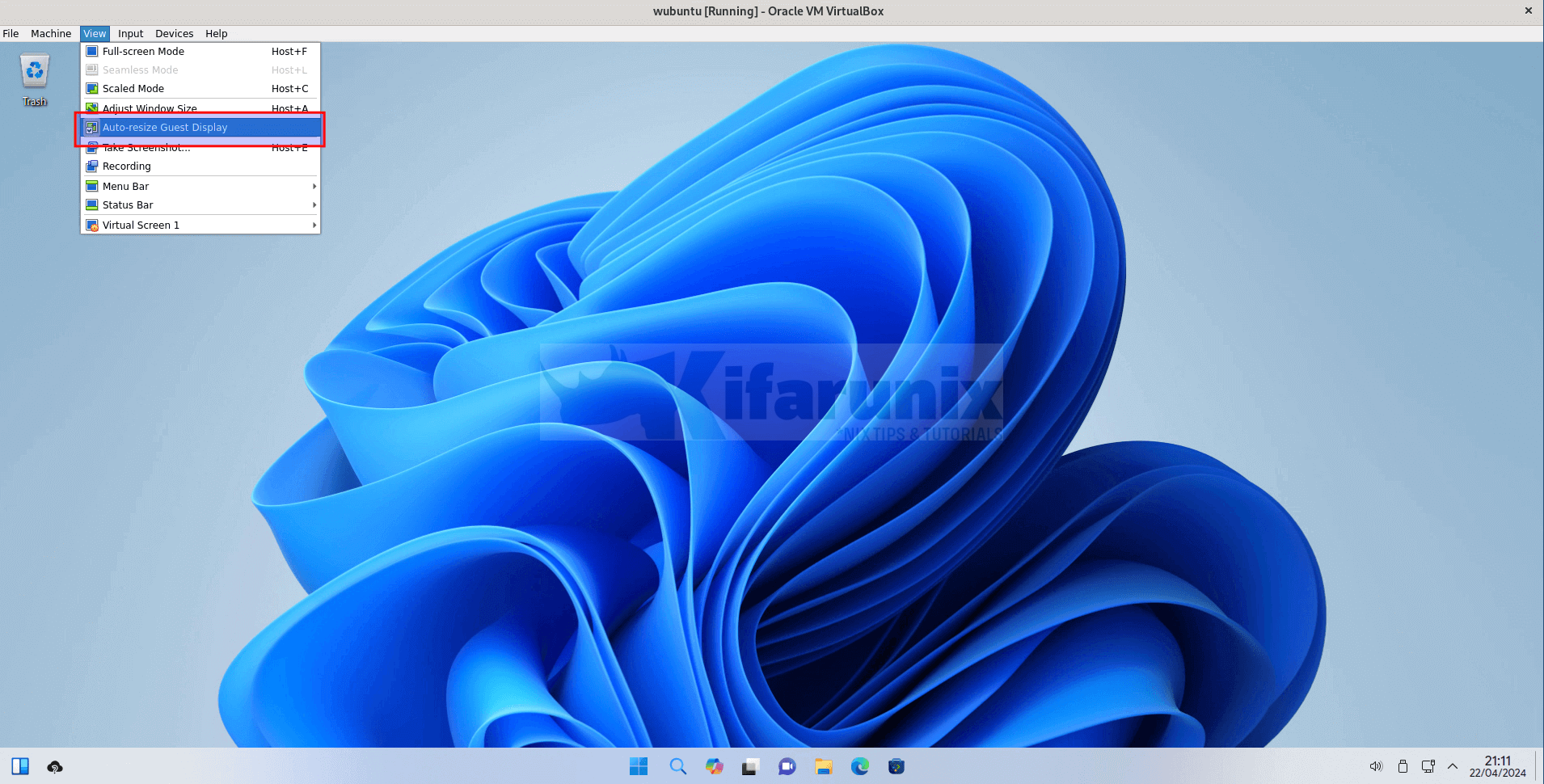
Task: Toggle Auto-resize Guest Display
Action: [x=165, y=128]
